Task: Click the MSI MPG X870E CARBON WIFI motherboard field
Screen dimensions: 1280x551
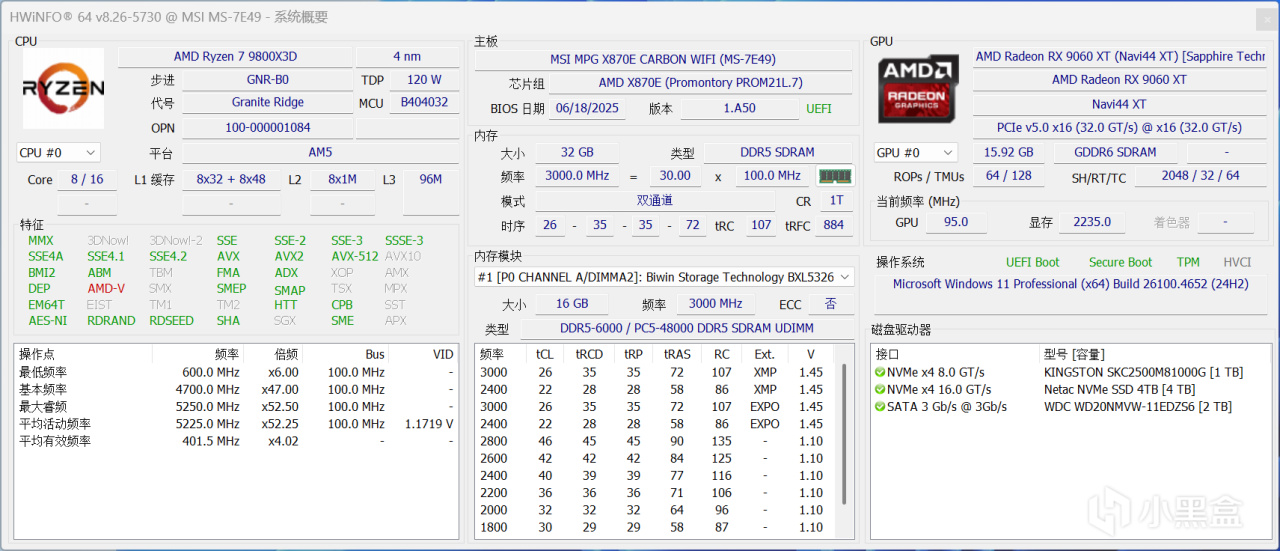Action: pos(663,60)
